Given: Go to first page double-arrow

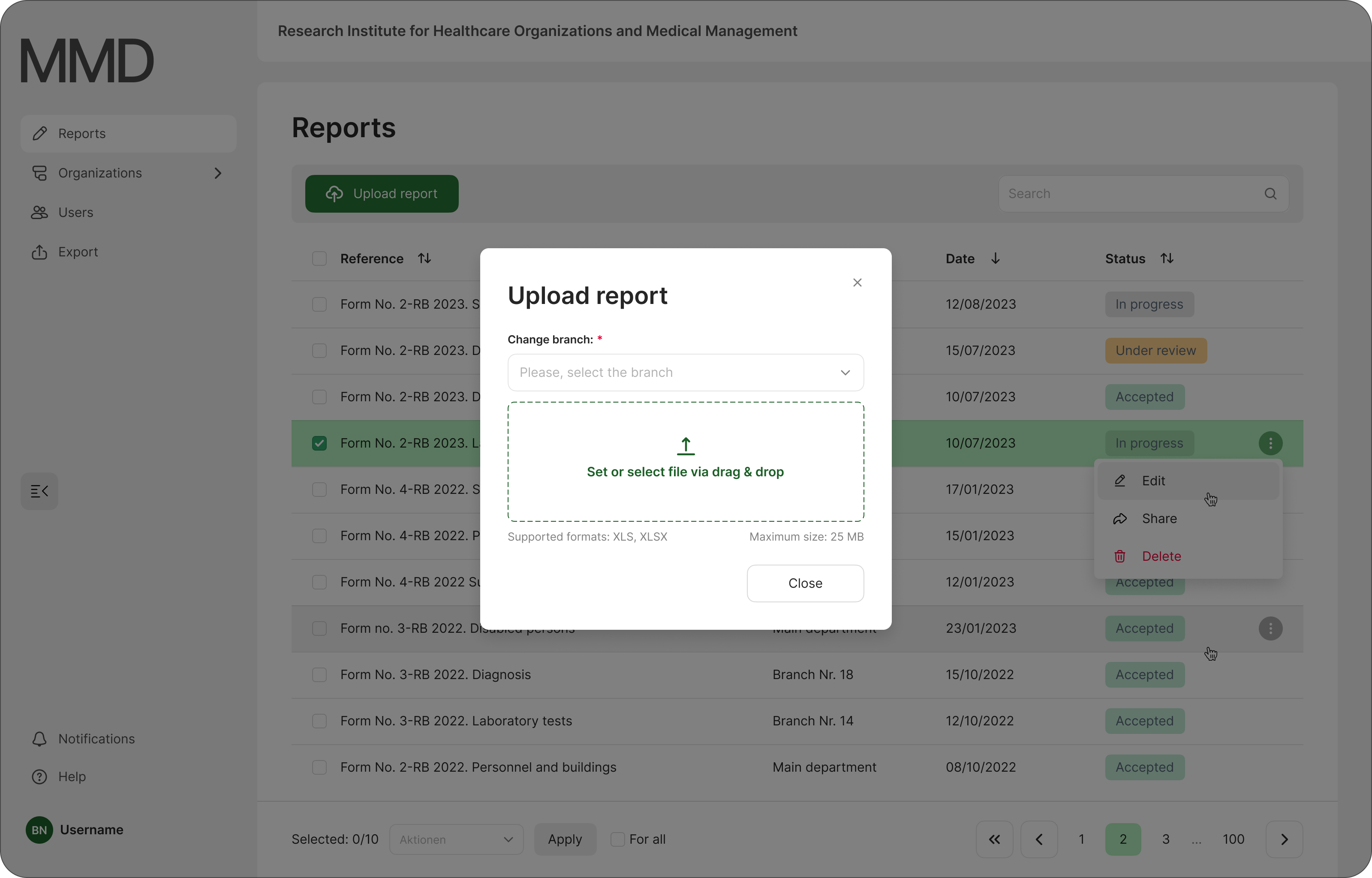Looking at the screenshot, I should click(994, 839).
